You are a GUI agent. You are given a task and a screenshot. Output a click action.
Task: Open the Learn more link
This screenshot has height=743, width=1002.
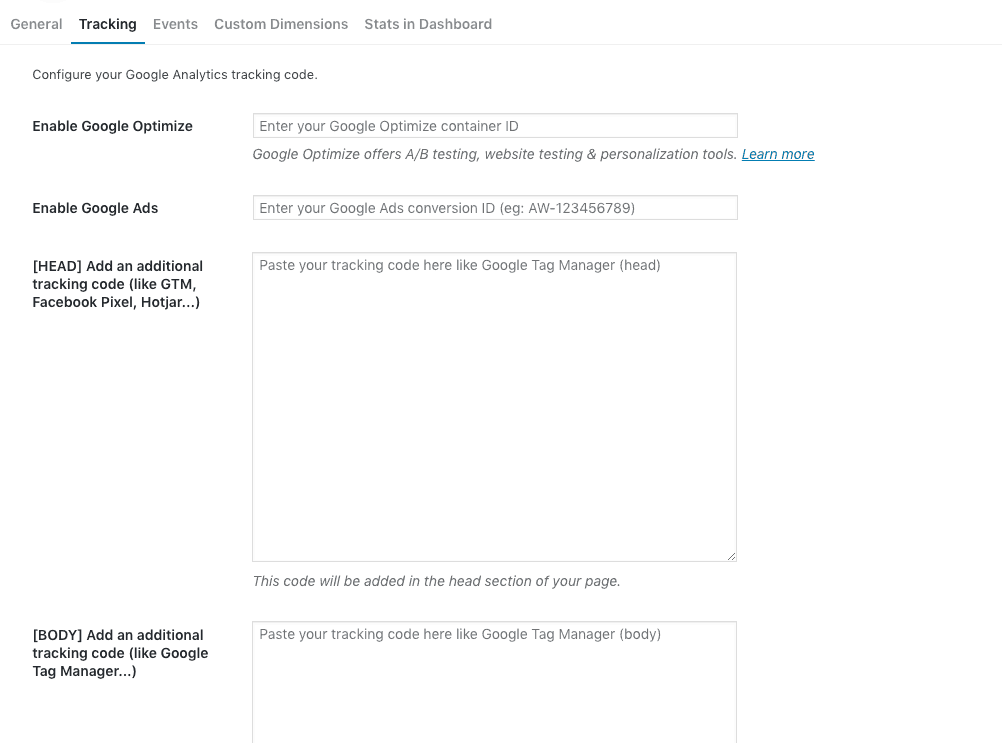tap(778, 154)
